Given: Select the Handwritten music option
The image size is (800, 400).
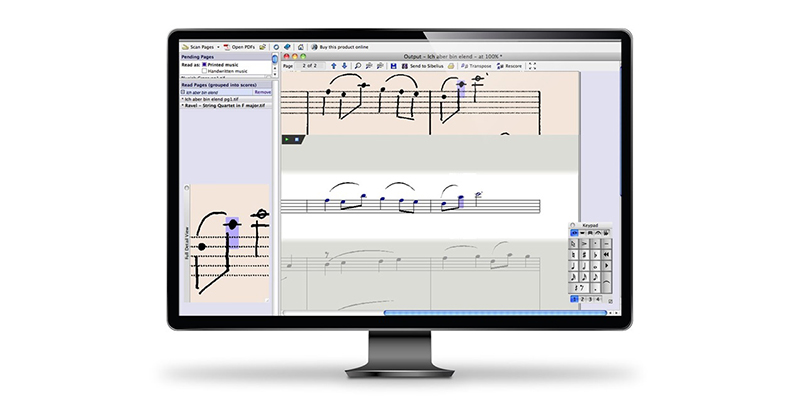Looking at the screenshot, I should point(224,71).
